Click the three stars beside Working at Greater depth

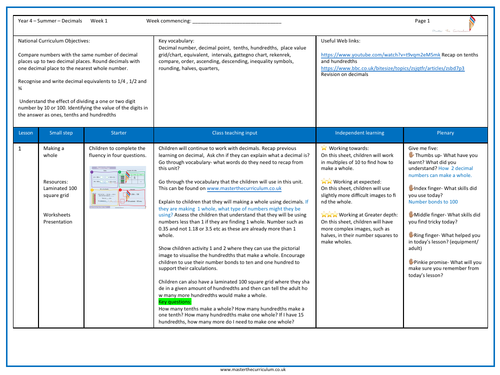(329, 215)
